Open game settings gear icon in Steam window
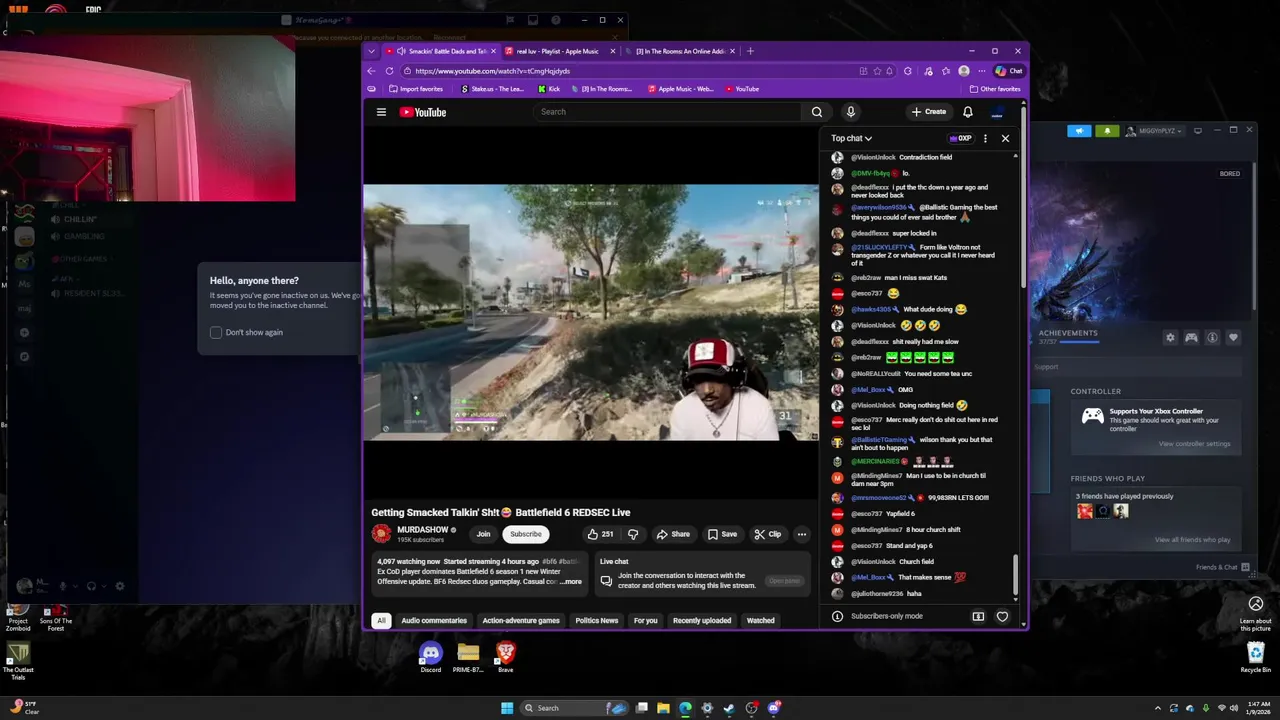The image size is (1280, 720). 1170,338
